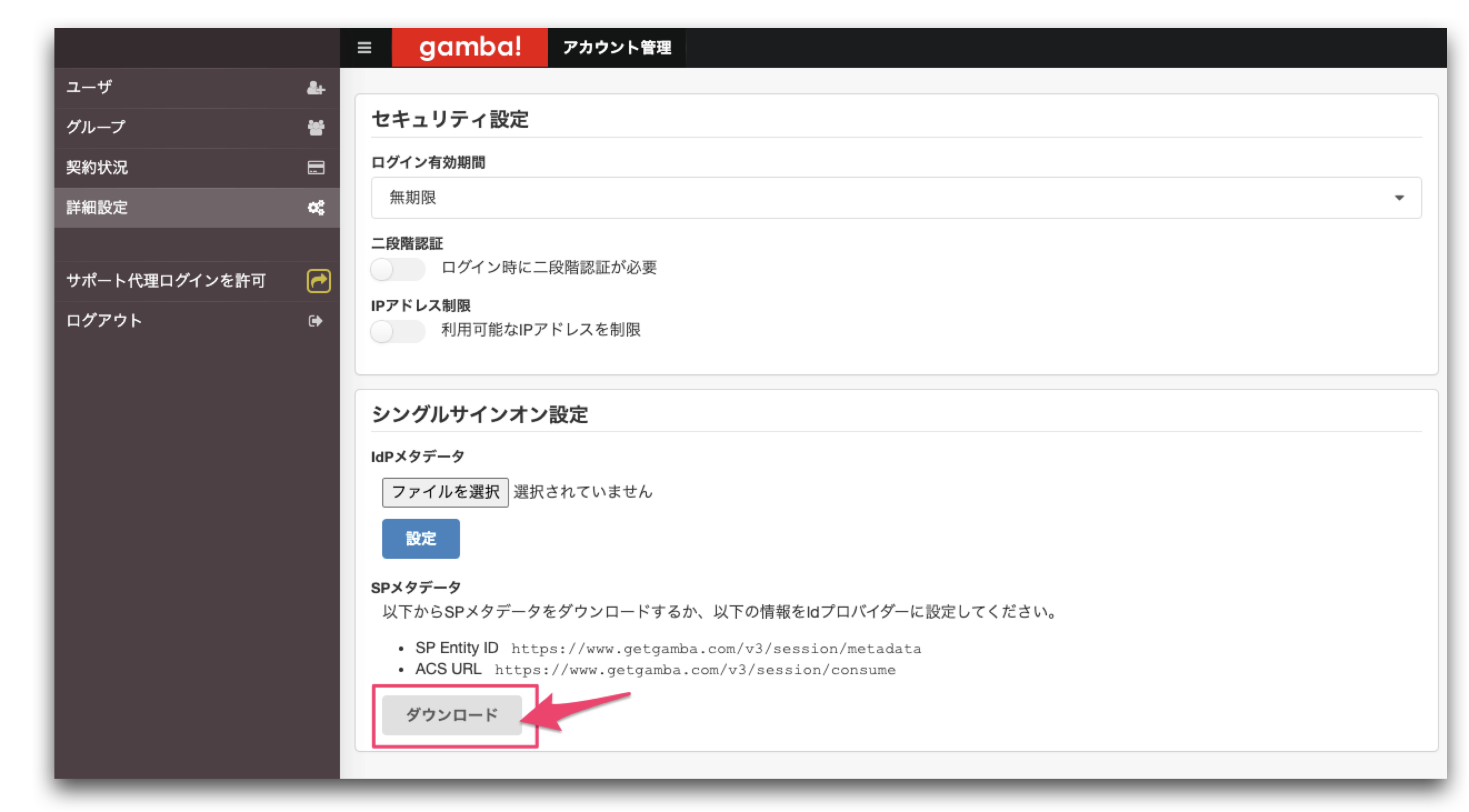Click the ファイルを選択 button

tap(445, 492)
